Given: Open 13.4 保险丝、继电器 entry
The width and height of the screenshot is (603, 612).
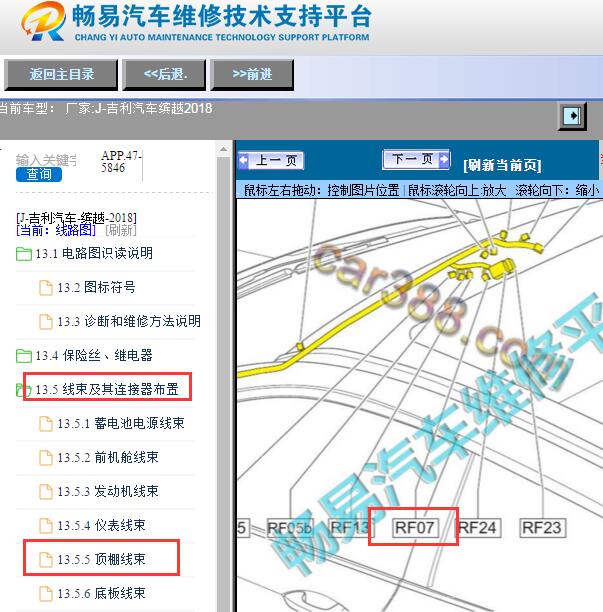Looking at the screenshot, I should pos(94,356).
